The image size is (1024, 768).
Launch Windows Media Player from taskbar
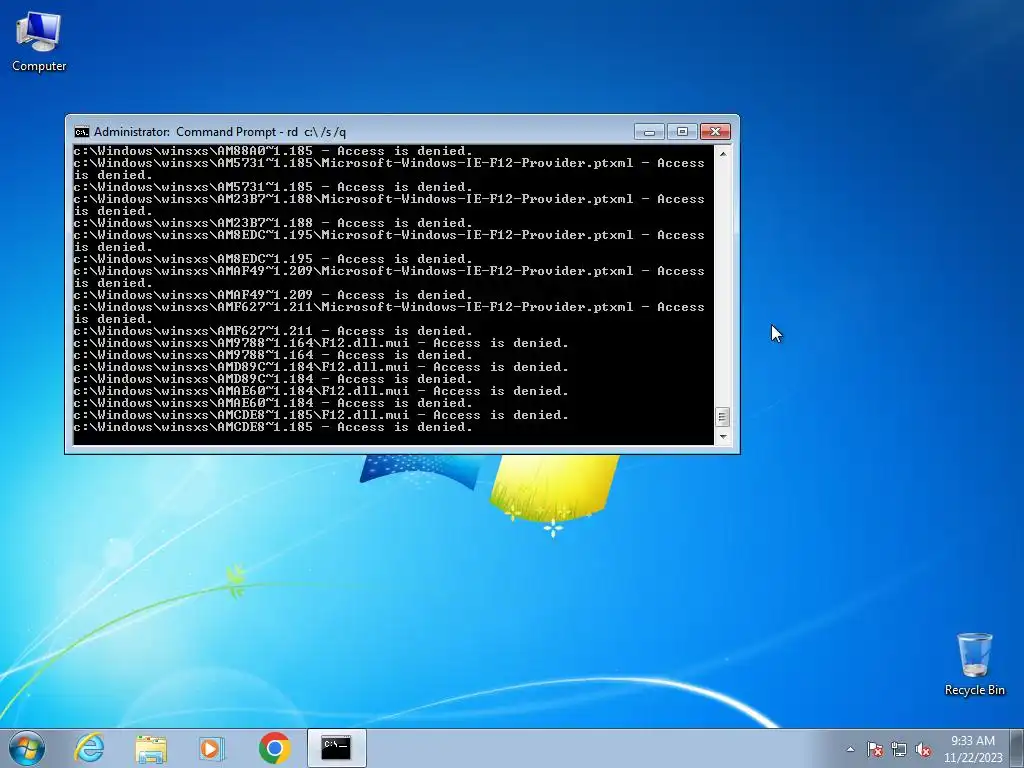pyautogui.click(x=212, y=748)
